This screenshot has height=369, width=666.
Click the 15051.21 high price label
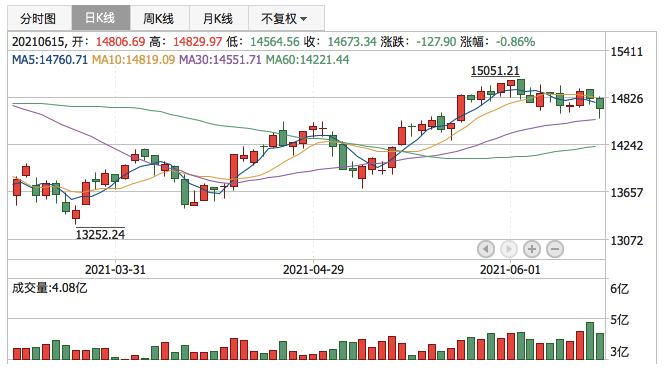[x=495, y=70]
